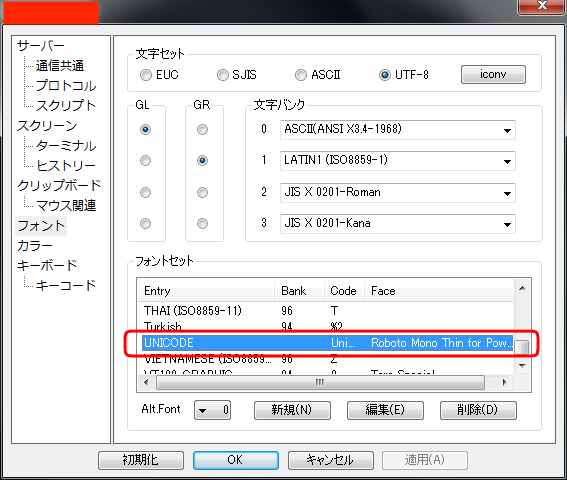567x480 pixels.
Task: Click the Bank column header
Action: click(299, 291)
